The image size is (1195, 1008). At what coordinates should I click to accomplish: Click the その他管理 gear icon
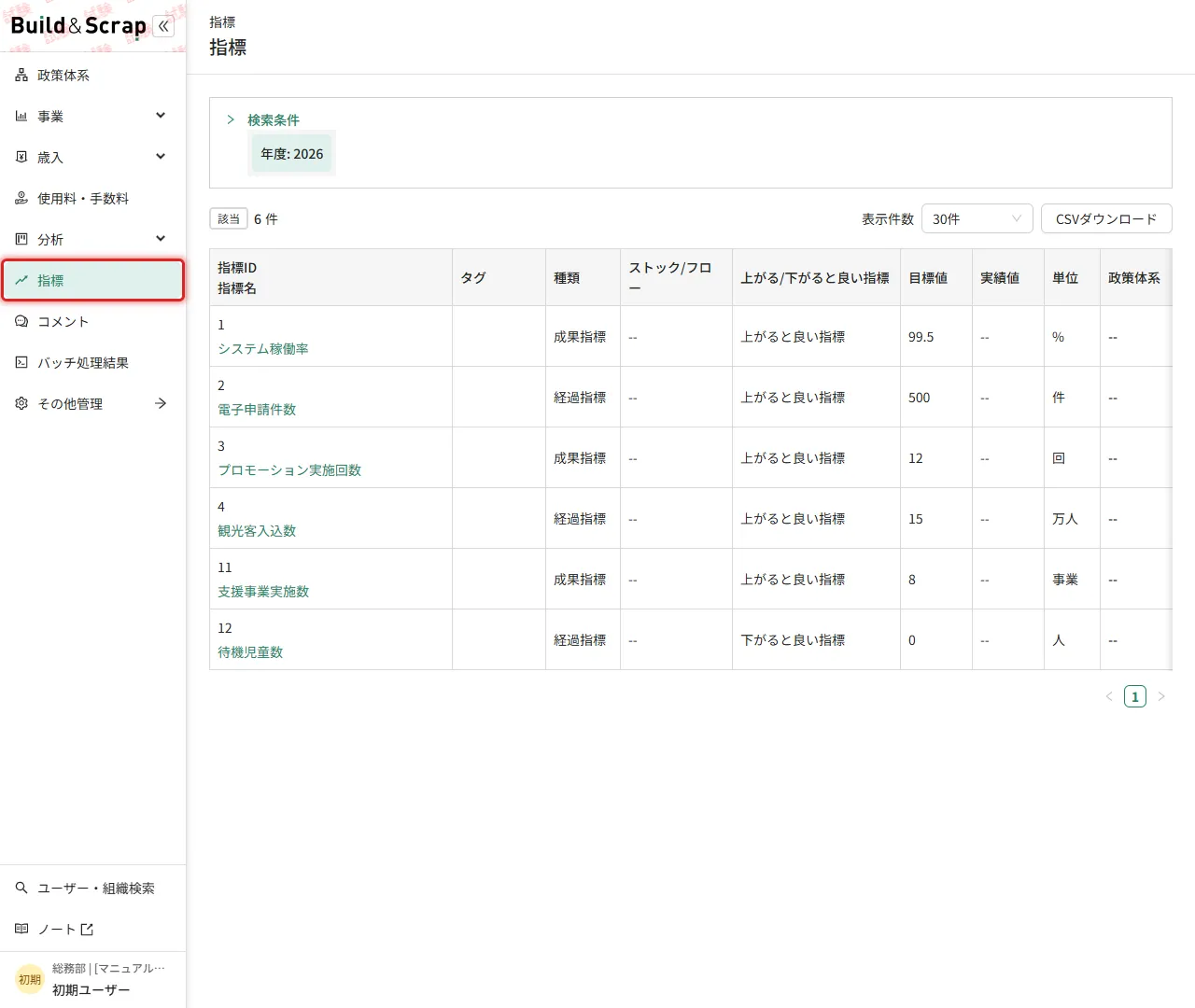click(x=21, y=404)
